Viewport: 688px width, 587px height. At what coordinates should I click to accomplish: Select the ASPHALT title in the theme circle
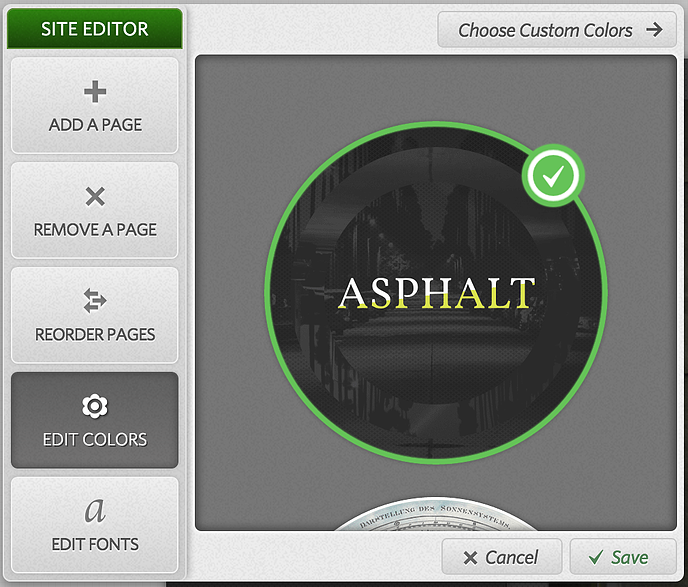click(437, 293)
